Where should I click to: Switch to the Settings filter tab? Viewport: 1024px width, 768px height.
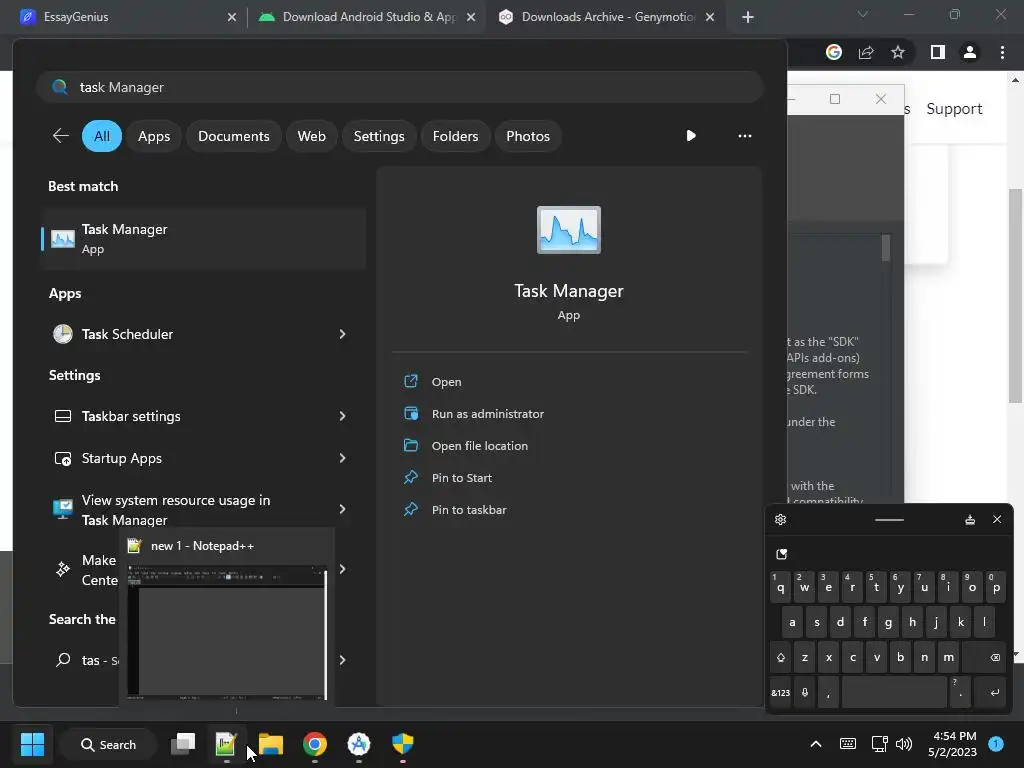(x=379, y=136)
